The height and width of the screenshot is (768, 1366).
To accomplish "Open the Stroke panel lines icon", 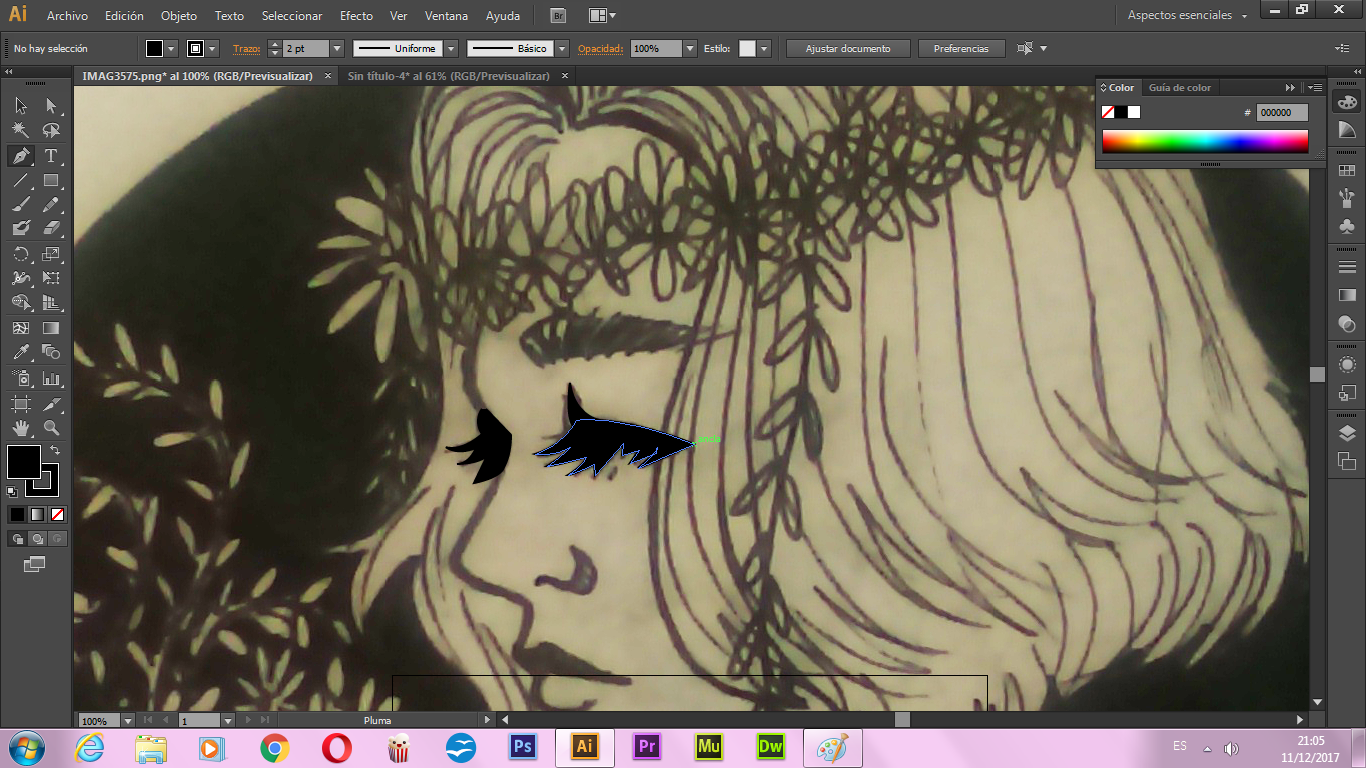I will tap(1346, 267).
